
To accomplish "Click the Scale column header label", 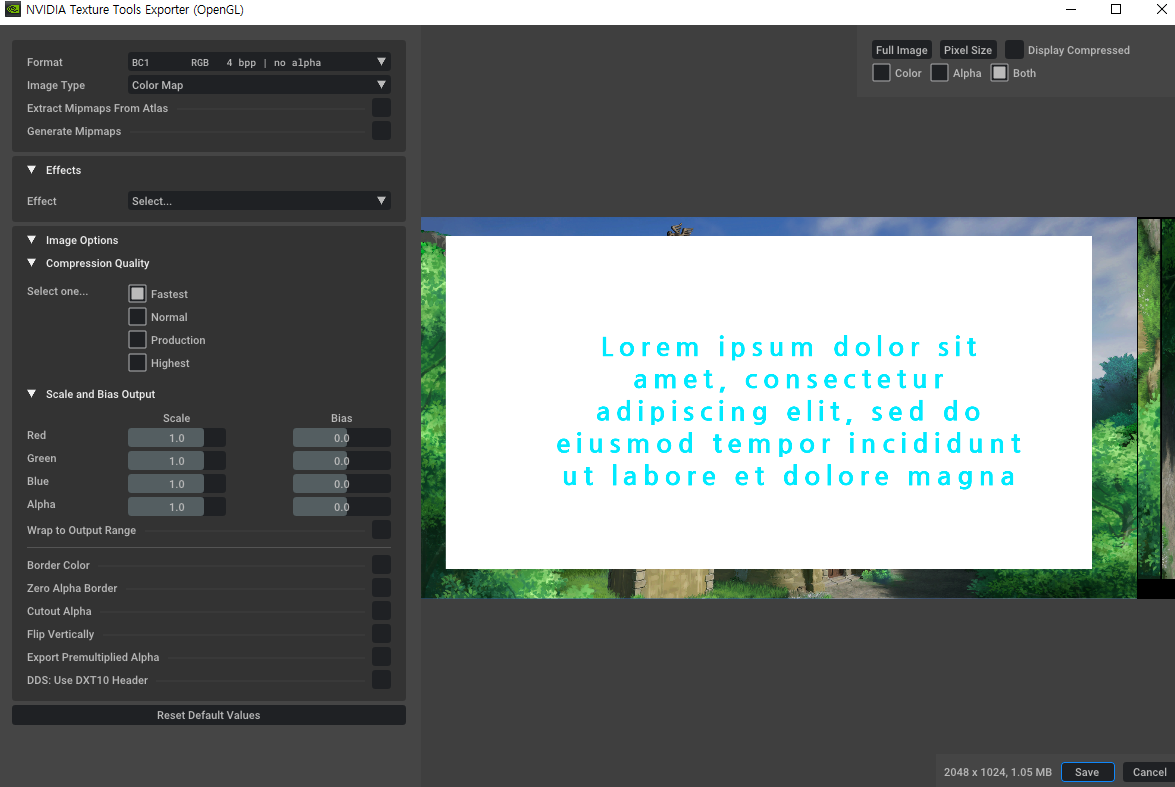I will pyautogui.click(x=177, y=418).
